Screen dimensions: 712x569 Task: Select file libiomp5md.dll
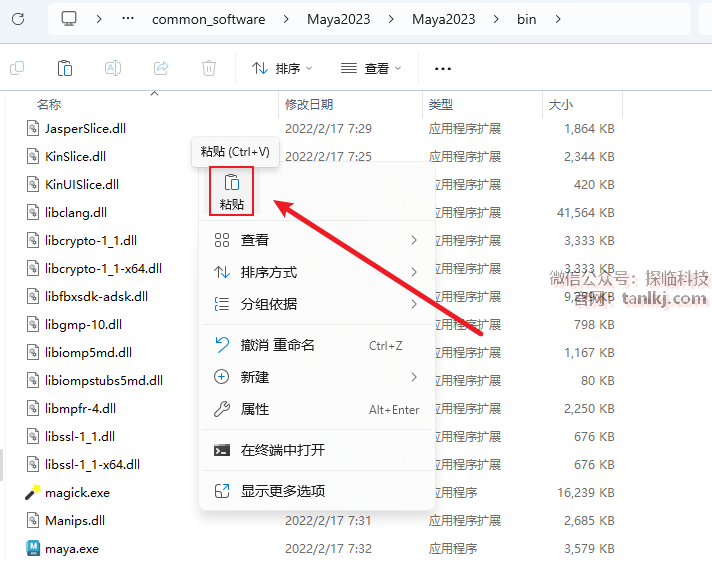89,353
